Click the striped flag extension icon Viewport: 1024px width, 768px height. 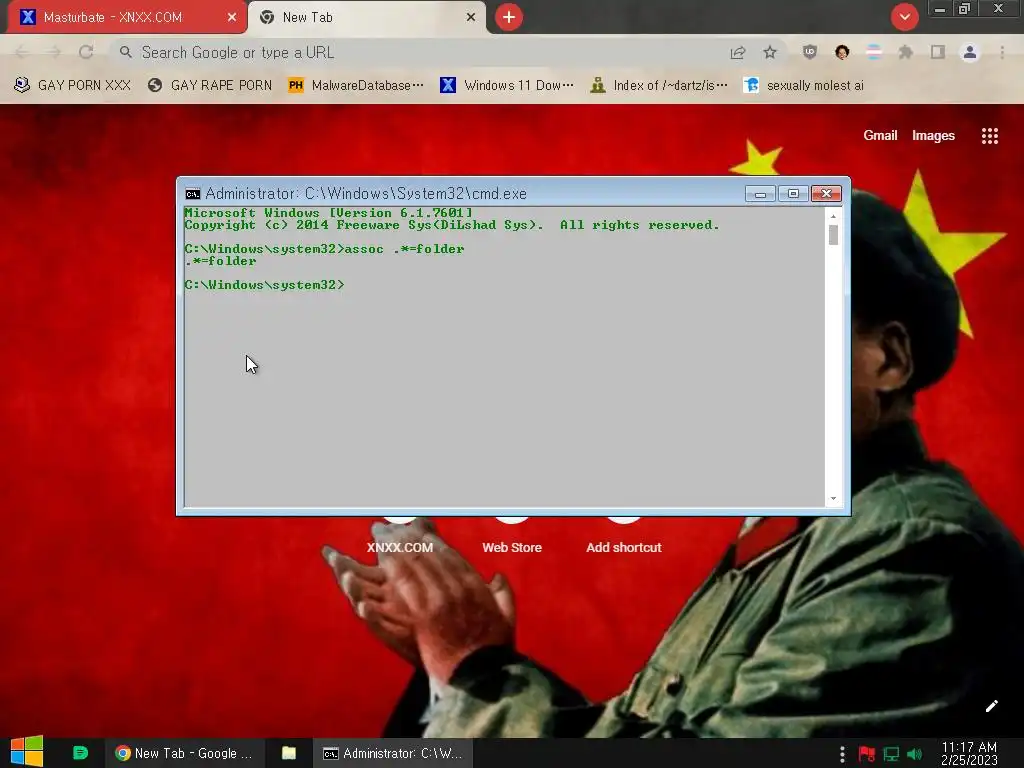click(874, 52)
